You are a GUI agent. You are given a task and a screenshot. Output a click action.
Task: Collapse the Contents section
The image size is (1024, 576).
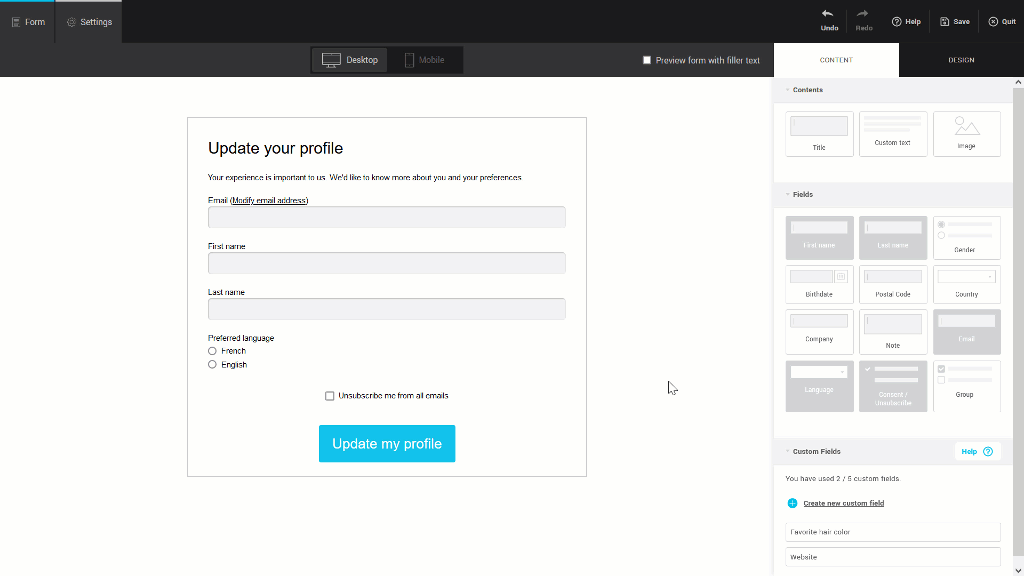pyautogui.click(x=789, y=89)
